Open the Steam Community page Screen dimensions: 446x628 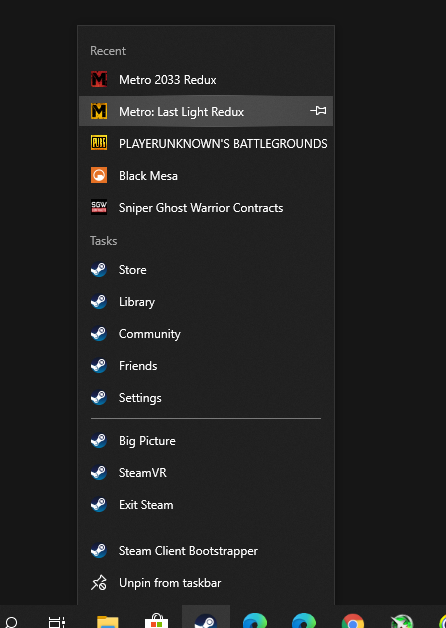pos(206,334)
